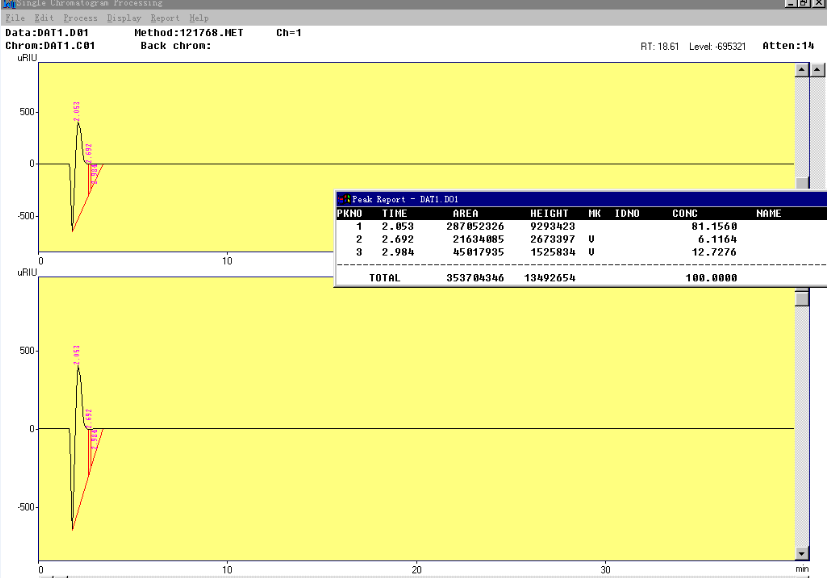Open the Edit menu
This screenshot has height=578, width=827.
[x=44, y=18]
